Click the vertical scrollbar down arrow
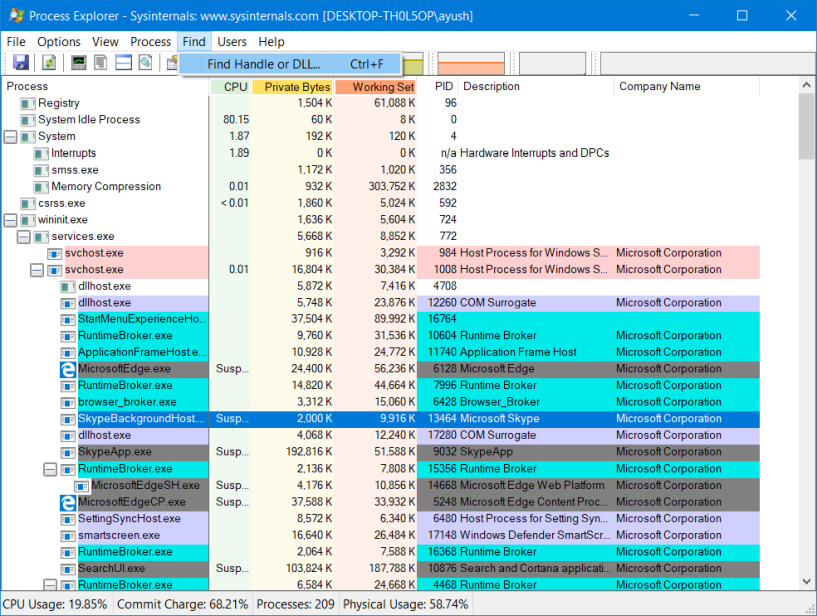 pyautogui.click(x=807, y=582)
